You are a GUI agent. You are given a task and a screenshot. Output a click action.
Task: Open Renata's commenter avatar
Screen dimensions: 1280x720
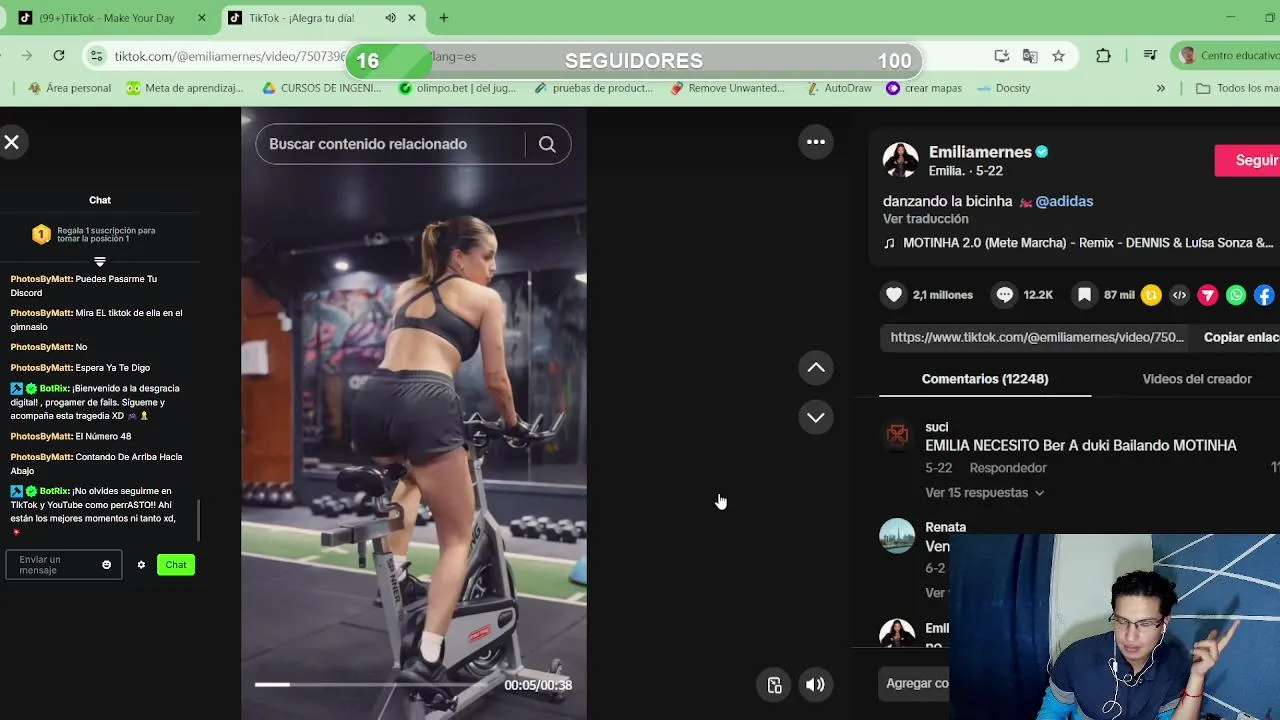(x=897, y=535)
